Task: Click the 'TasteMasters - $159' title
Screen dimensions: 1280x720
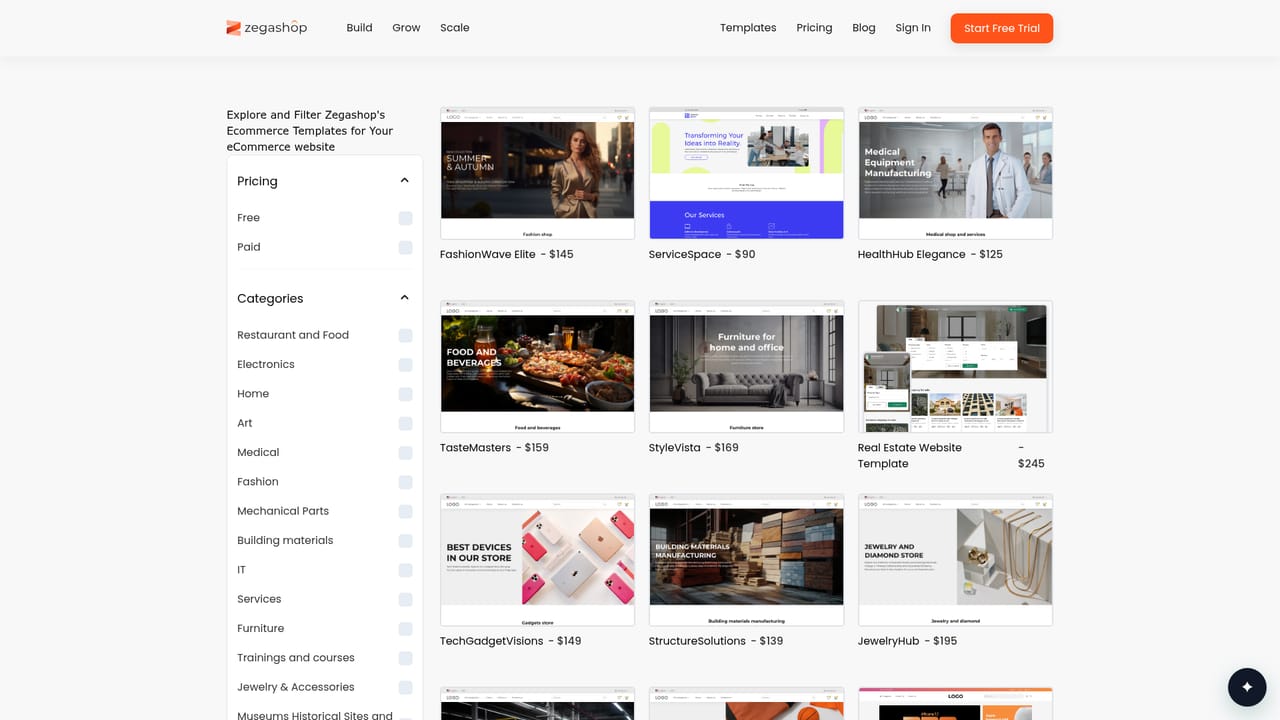Action: (494, 448)
